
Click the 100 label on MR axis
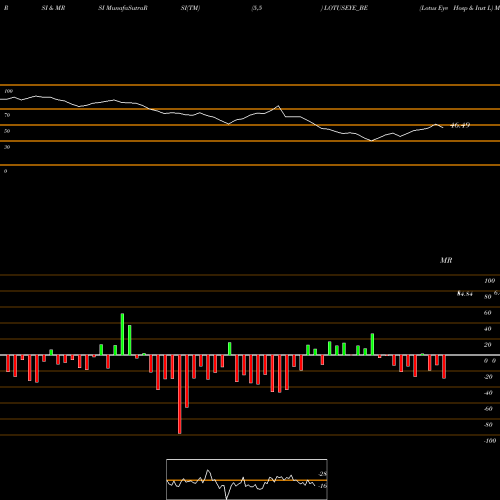(x=490, y=281)
